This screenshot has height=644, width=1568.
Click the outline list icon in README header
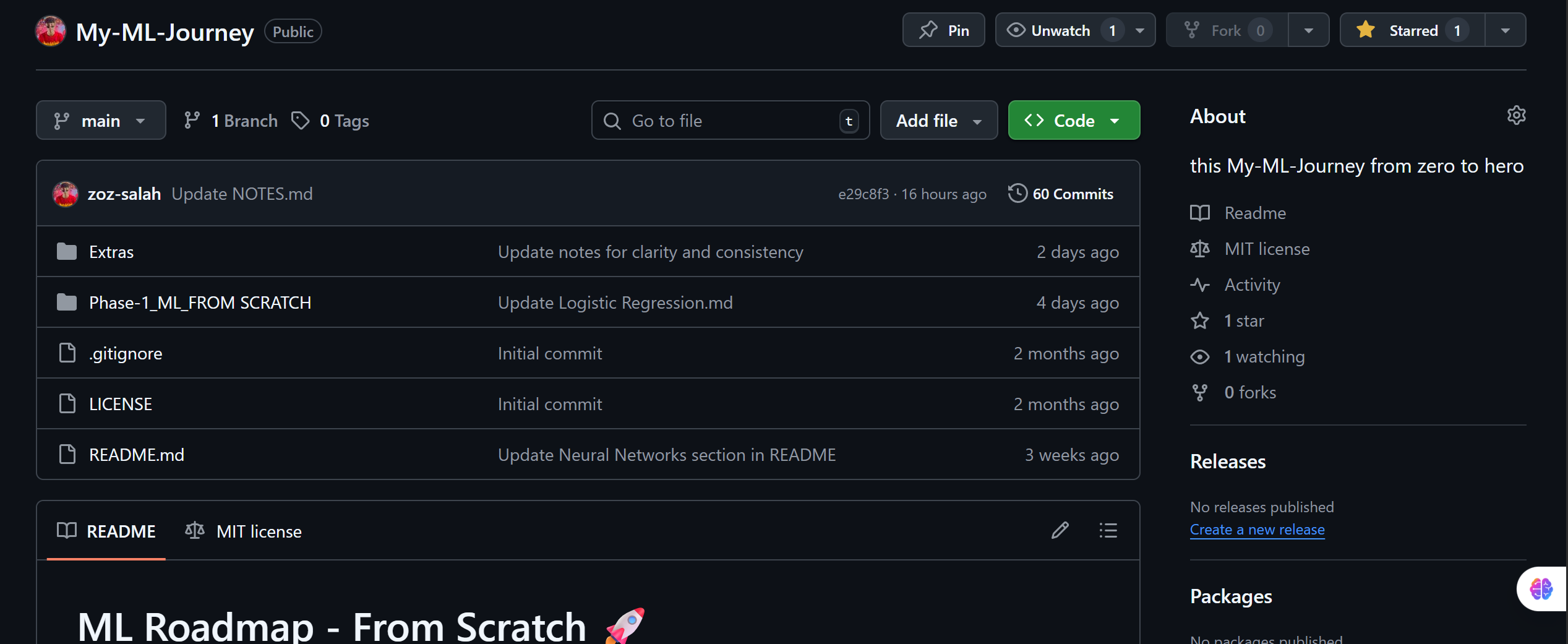tap(1107, 530)
